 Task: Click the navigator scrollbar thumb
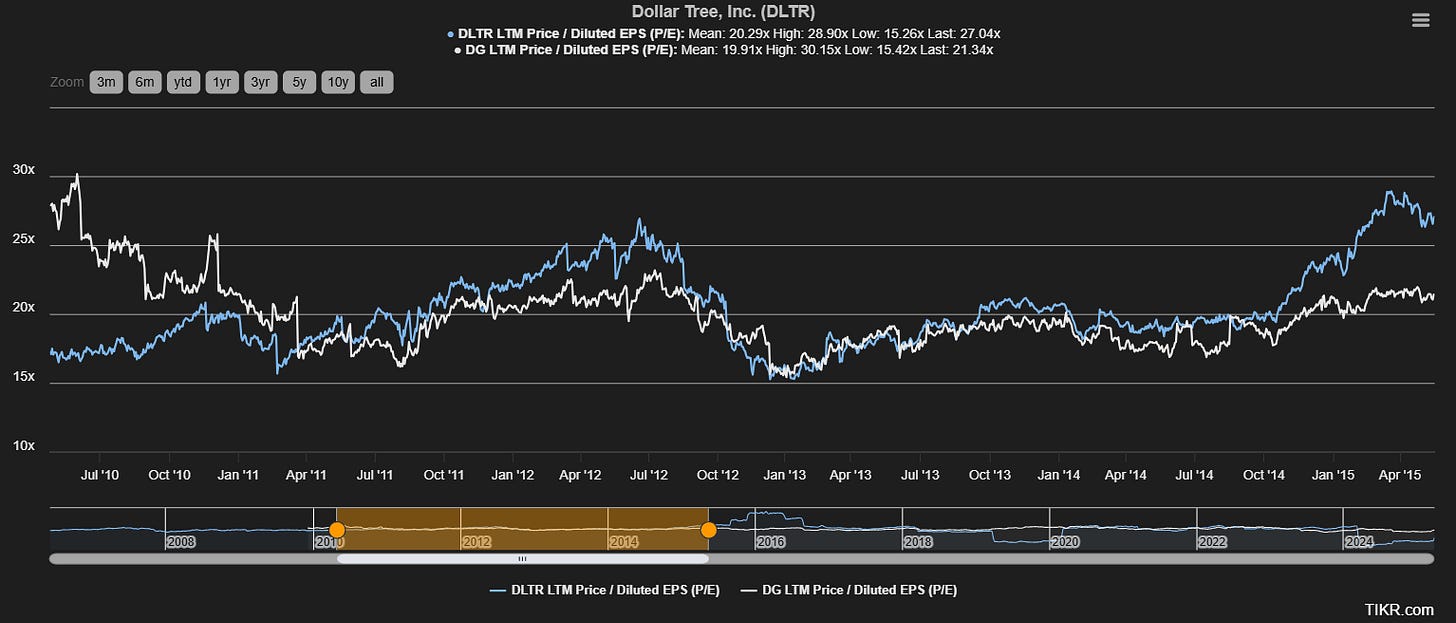[x=522, y=559]
